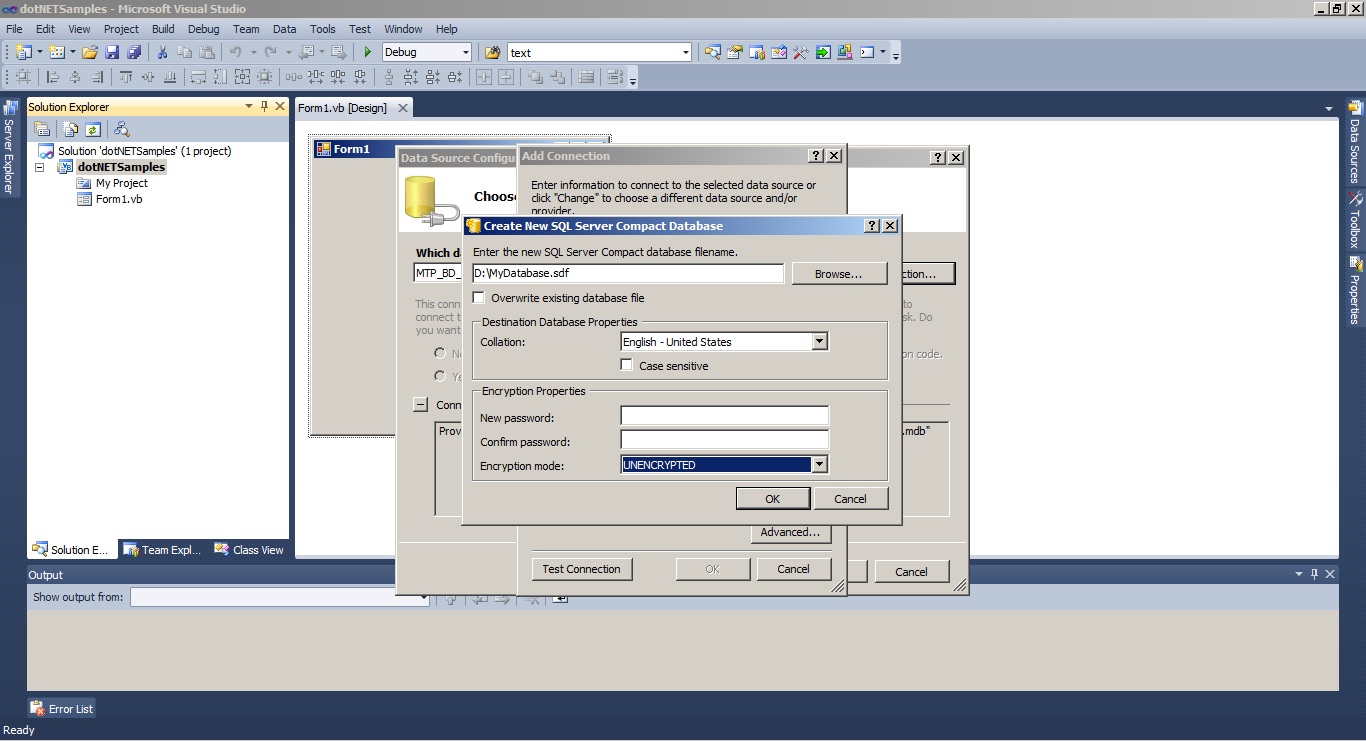Open the View Class Diagram tool
Screen dimensions: 1366x742
(x=122, y=129)
